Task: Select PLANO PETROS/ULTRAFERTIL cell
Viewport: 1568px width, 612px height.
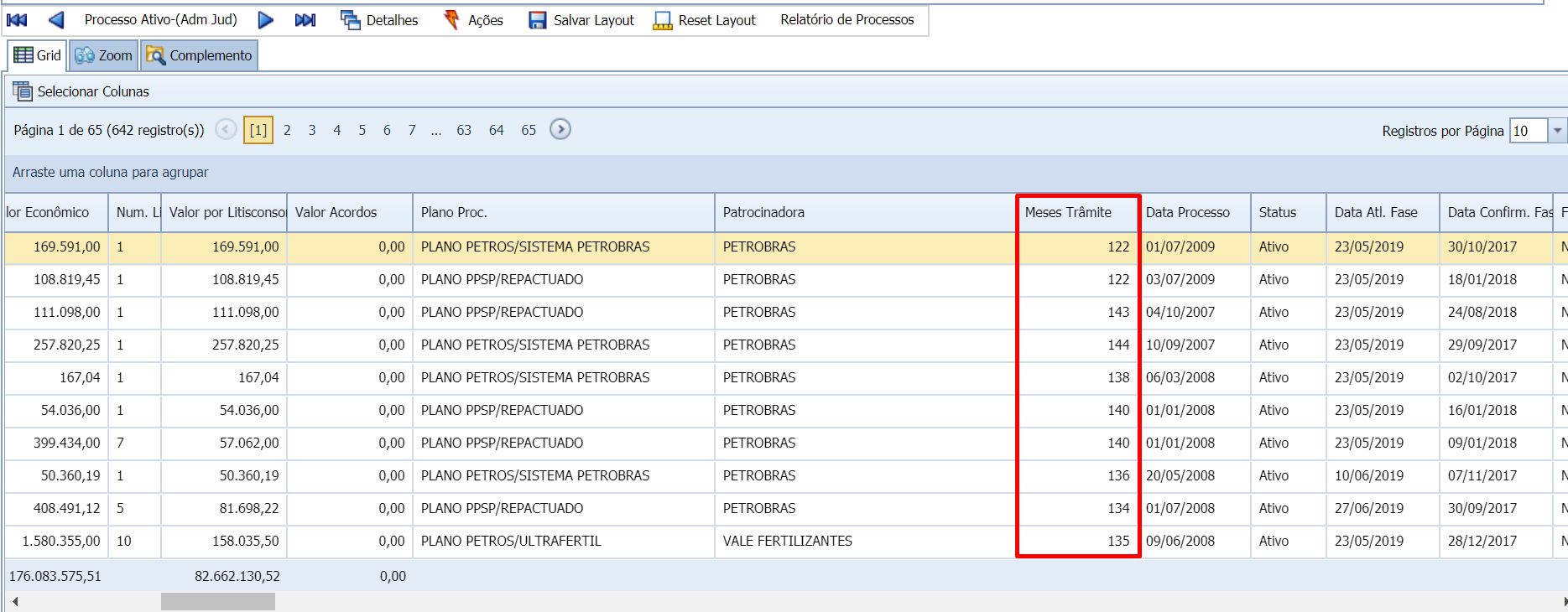Action: tap(564, 541)
